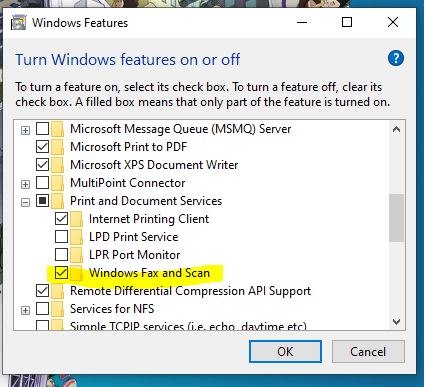Screen dimensions: 424x387
Task: Click folder icon beside MultiPoint Connector
Action: click(58, 183)
